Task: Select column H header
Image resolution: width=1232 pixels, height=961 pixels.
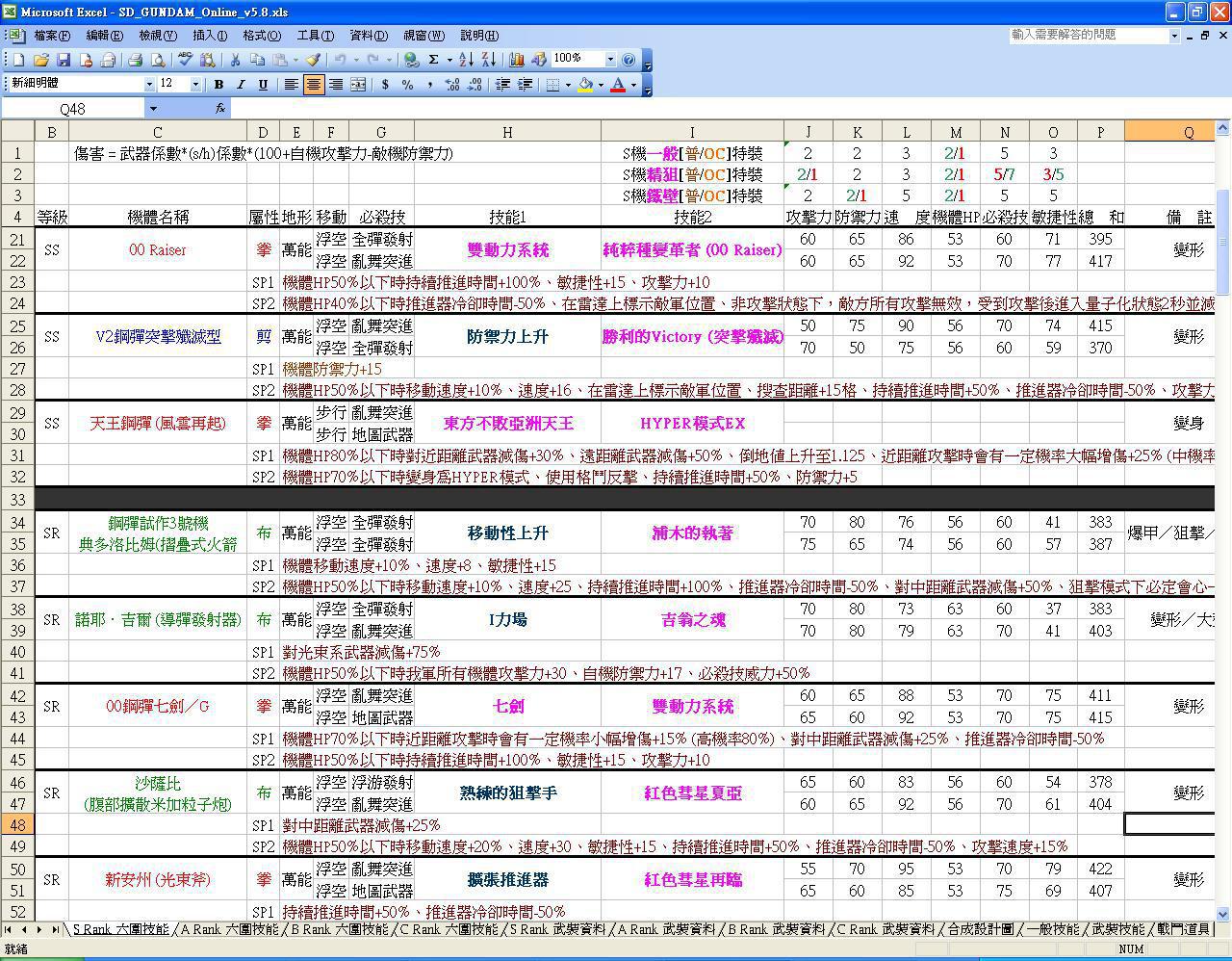Action: tap(507, 132)
